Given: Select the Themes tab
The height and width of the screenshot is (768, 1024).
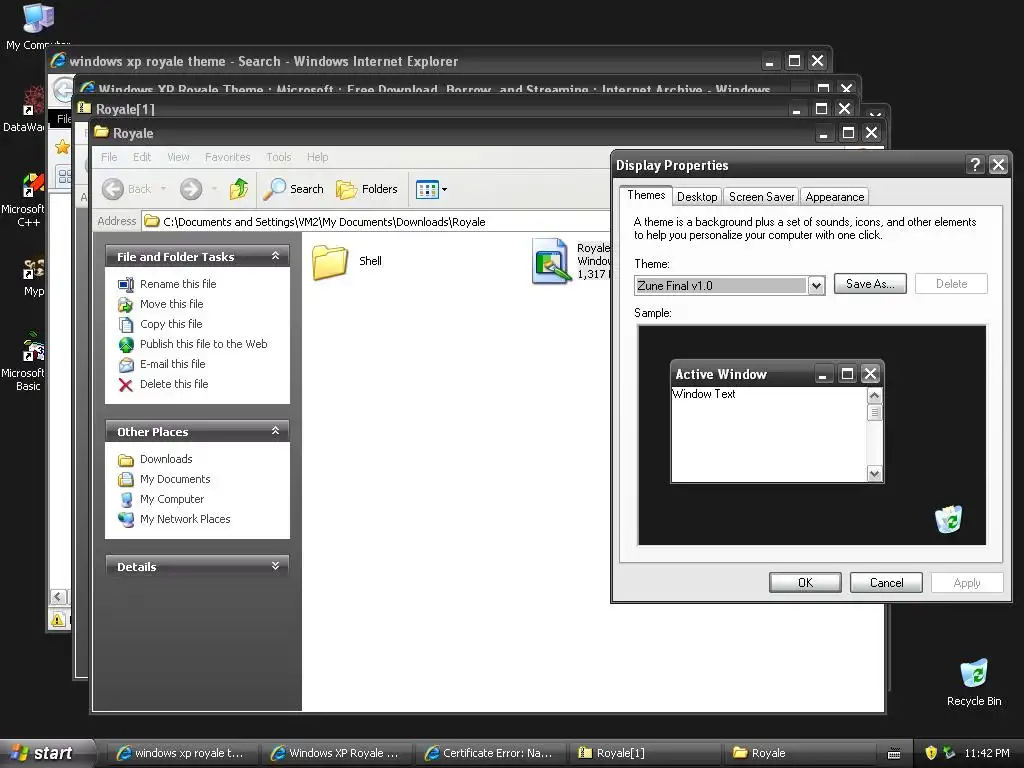Looking at the screenshot, I should click(x=646, y=195).
